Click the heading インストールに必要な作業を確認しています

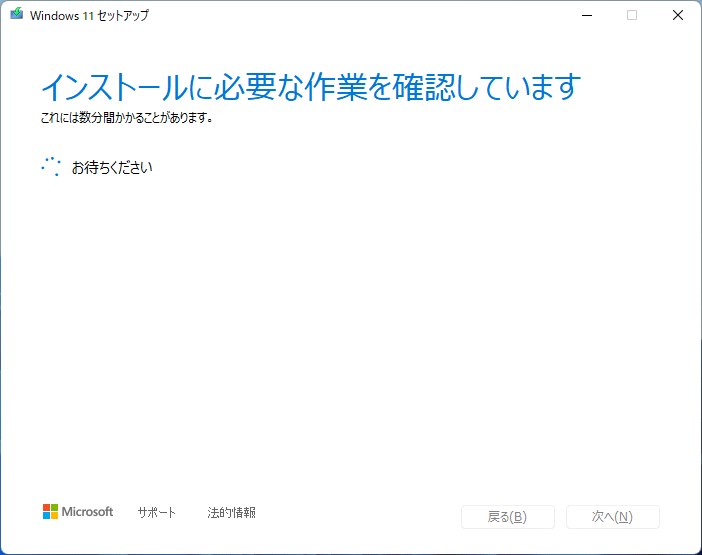[x=311, y=86]
